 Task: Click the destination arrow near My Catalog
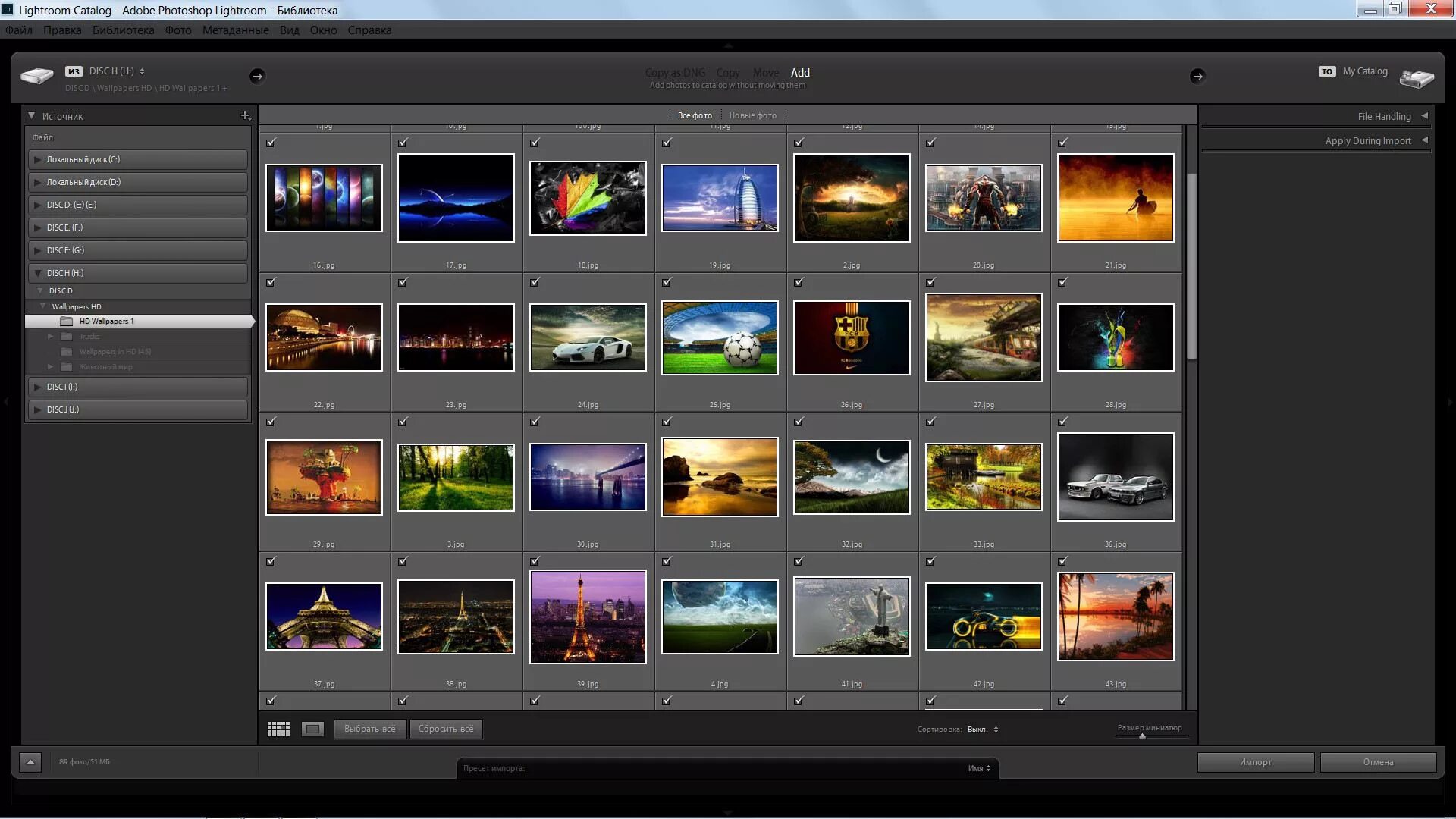[x=1197, y=76]
